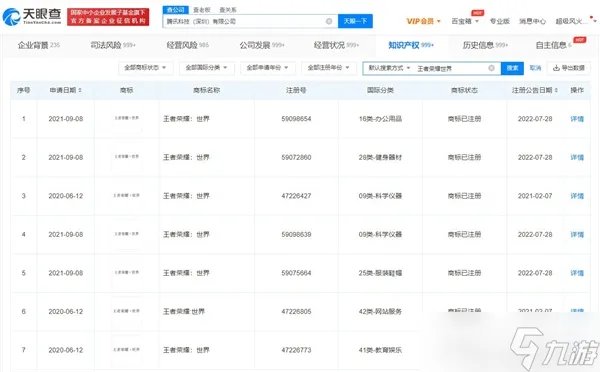This screenshot has height=372, width=600.
Task: Switch to the 公司发展 tab
Action: coord(262,45)
